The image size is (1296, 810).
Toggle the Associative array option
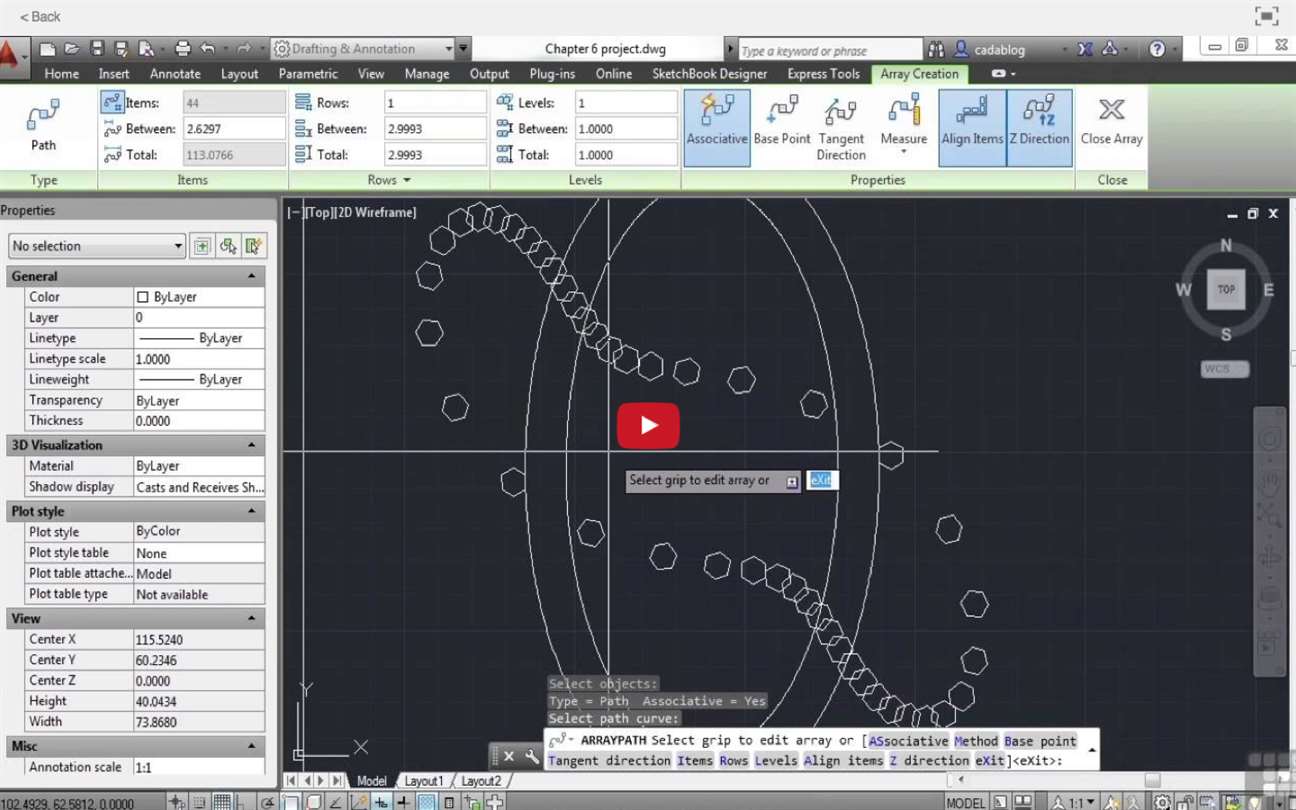pos(717,127)
